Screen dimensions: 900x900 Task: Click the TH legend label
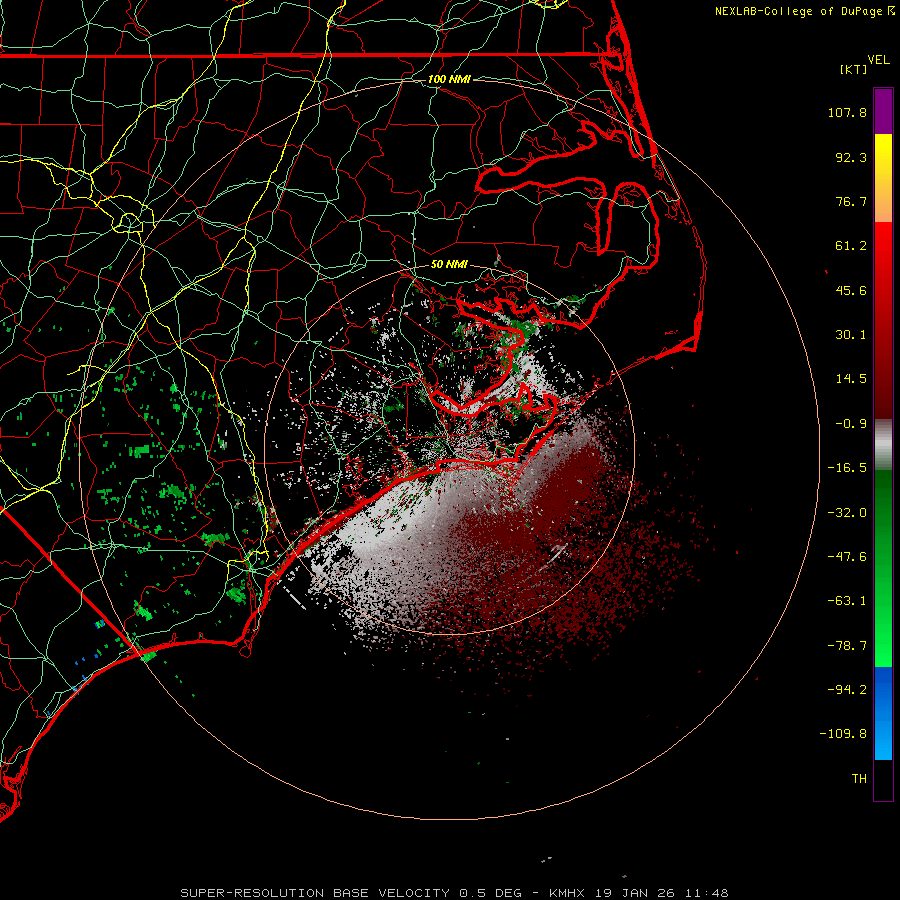pos(859,779)
